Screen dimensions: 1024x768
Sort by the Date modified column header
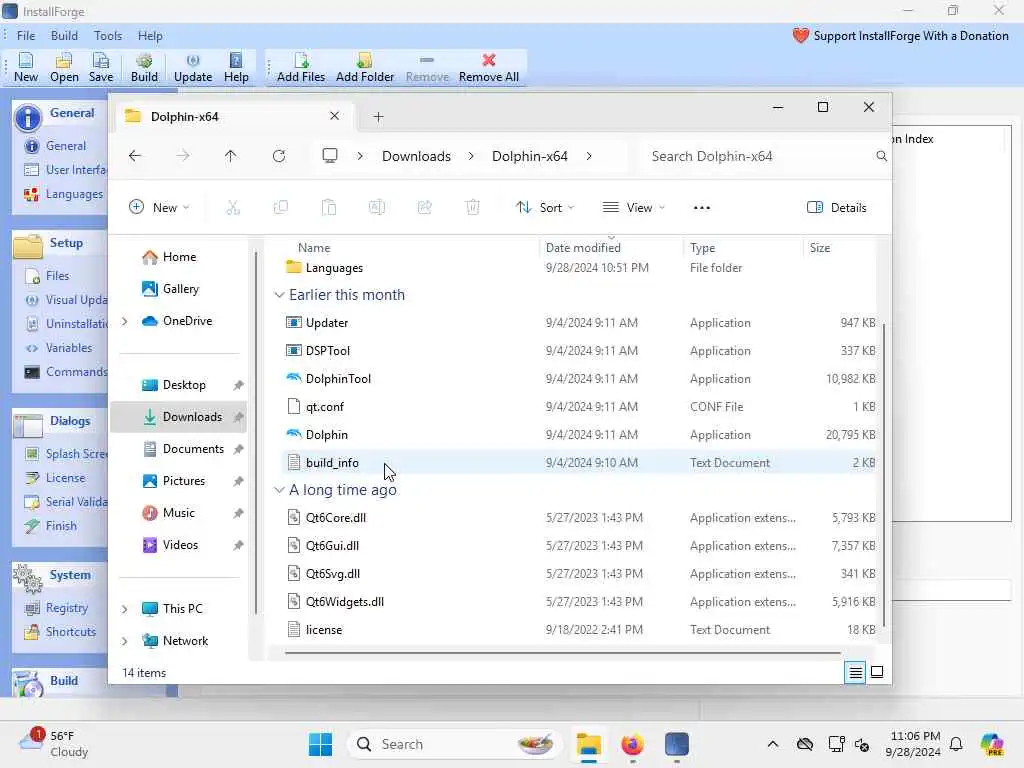(583, 248)
